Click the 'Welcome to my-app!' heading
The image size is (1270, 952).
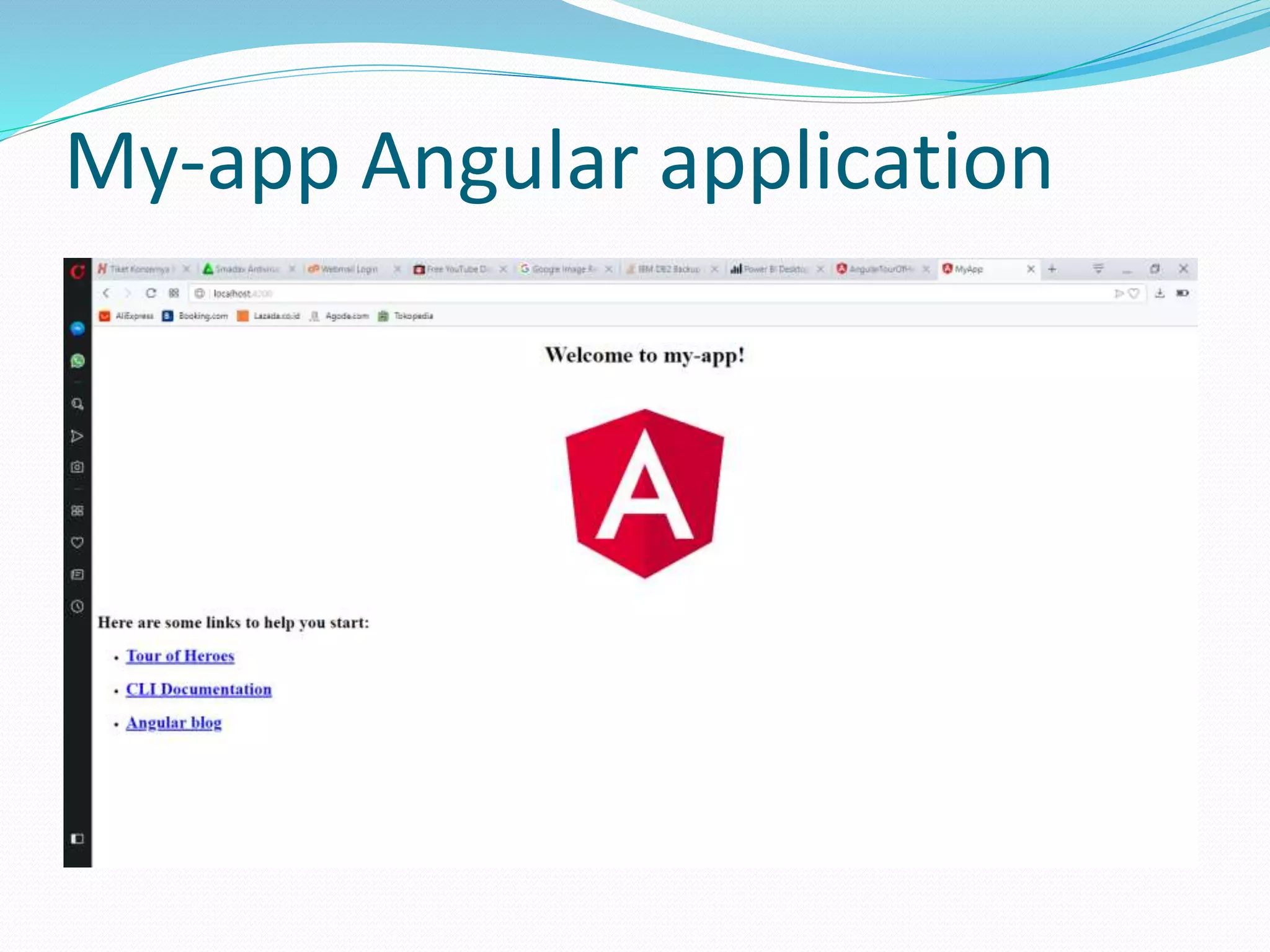coord(645,355)
